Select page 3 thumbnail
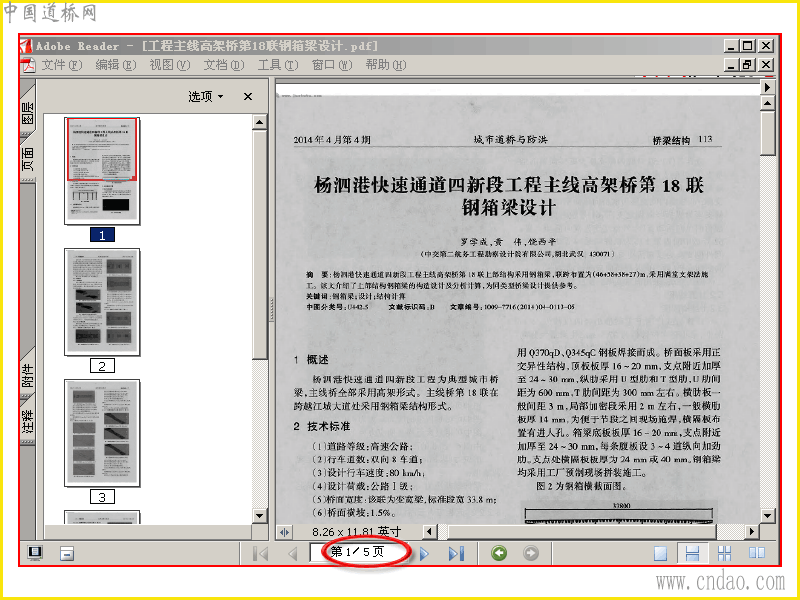 point(102,433)
